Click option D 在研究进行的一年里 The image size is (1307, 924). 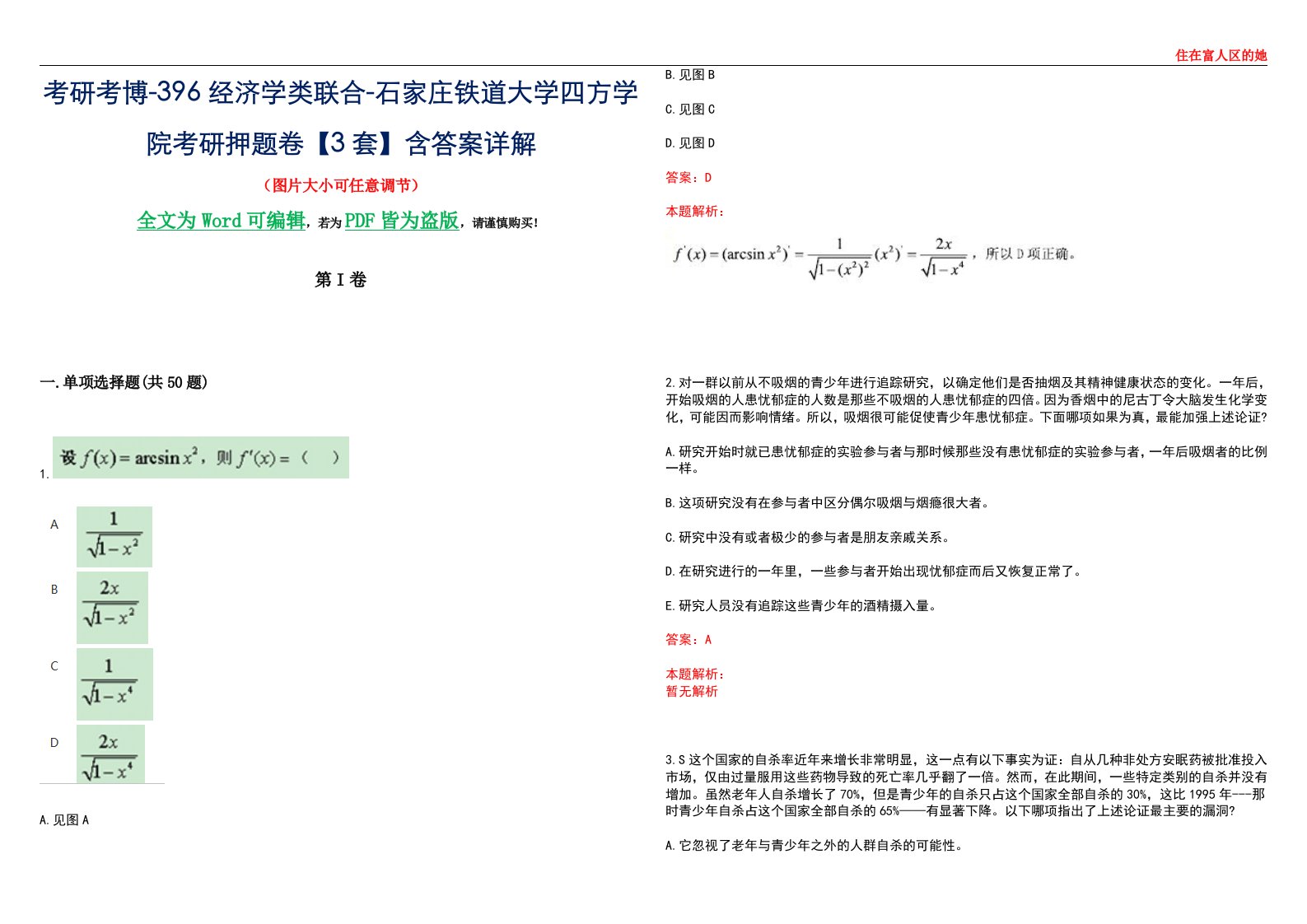[874, 572]
